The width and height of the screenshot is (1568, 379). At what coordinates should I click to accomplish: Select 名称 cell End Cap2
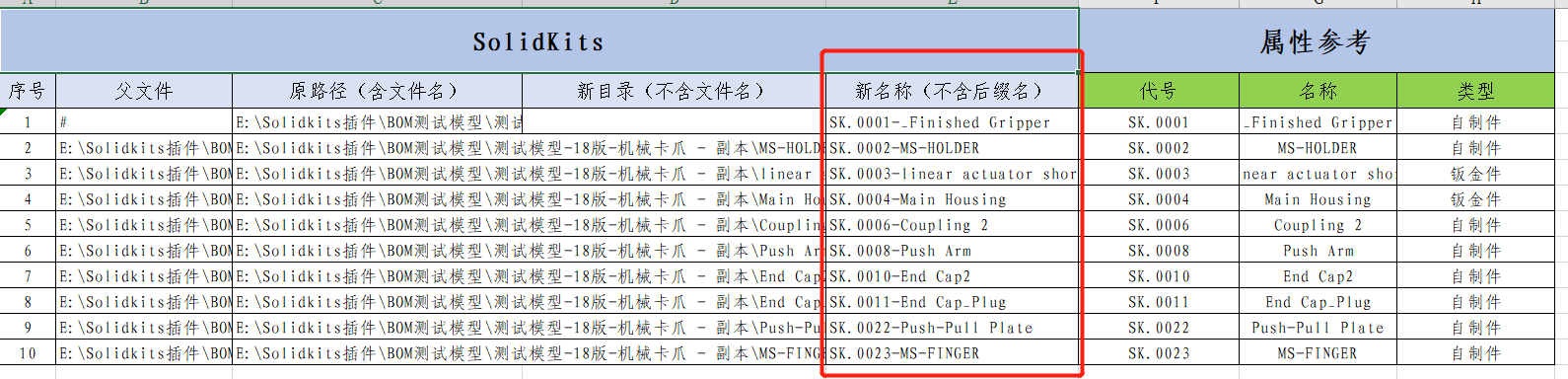tap(1318, 276)
